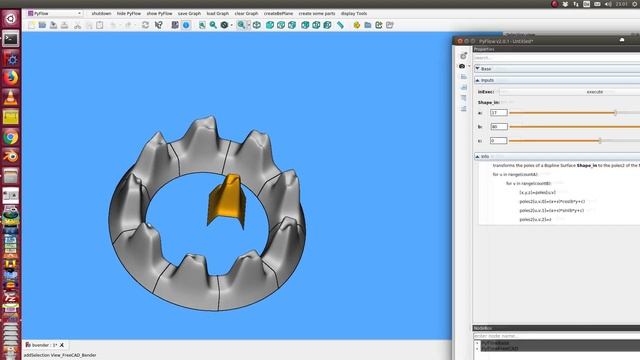The height and width of the screenshot is (360, 640).
Task: Click the slider handle for parameter c
Action: click(600, 140)
